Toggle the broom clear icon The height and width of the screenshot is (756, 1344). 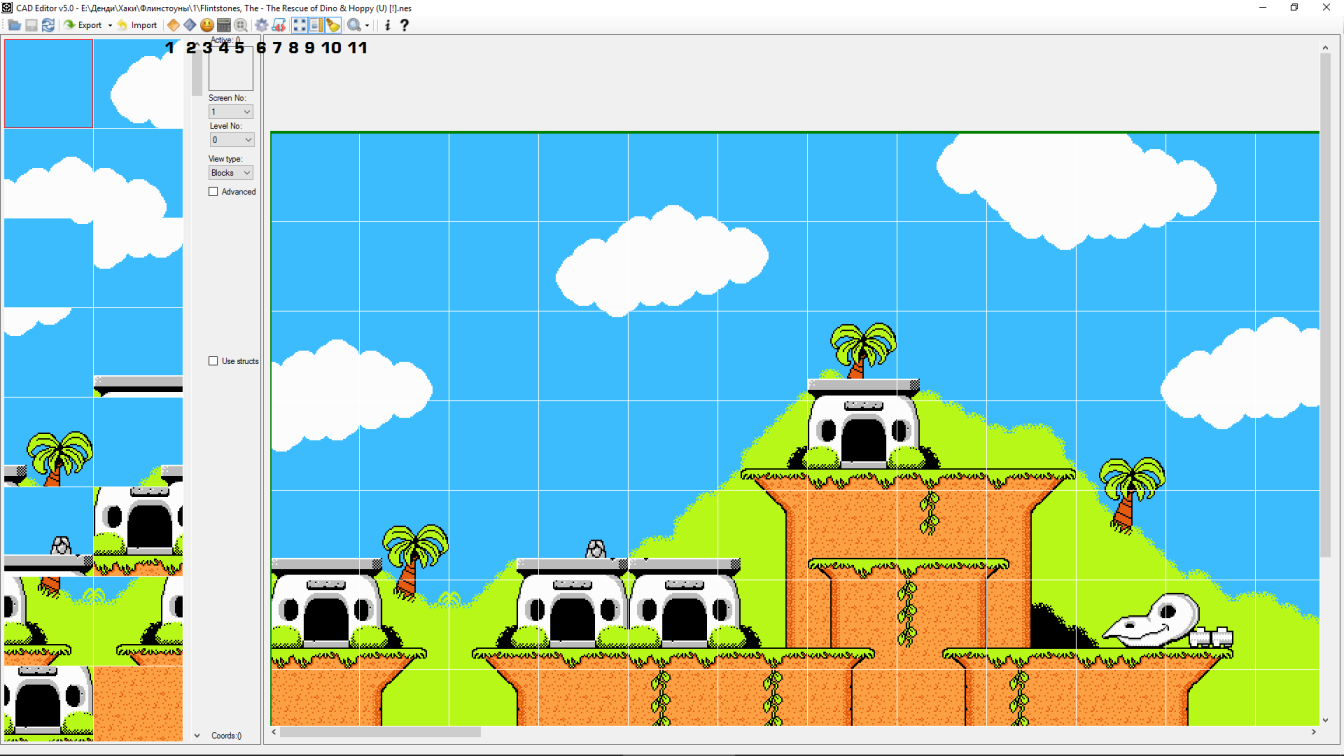click(x=333, y=25)
